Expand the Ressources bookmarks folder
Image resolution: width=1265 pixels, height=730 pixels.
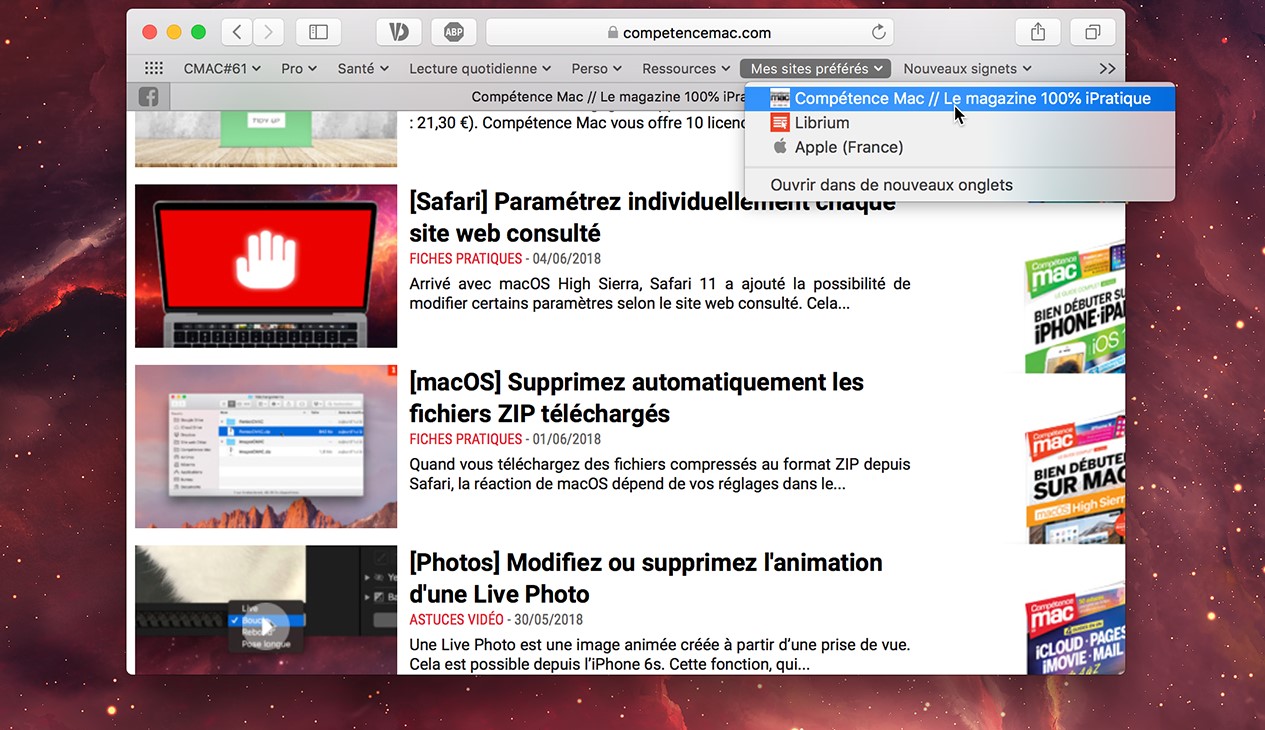point(686,69)
